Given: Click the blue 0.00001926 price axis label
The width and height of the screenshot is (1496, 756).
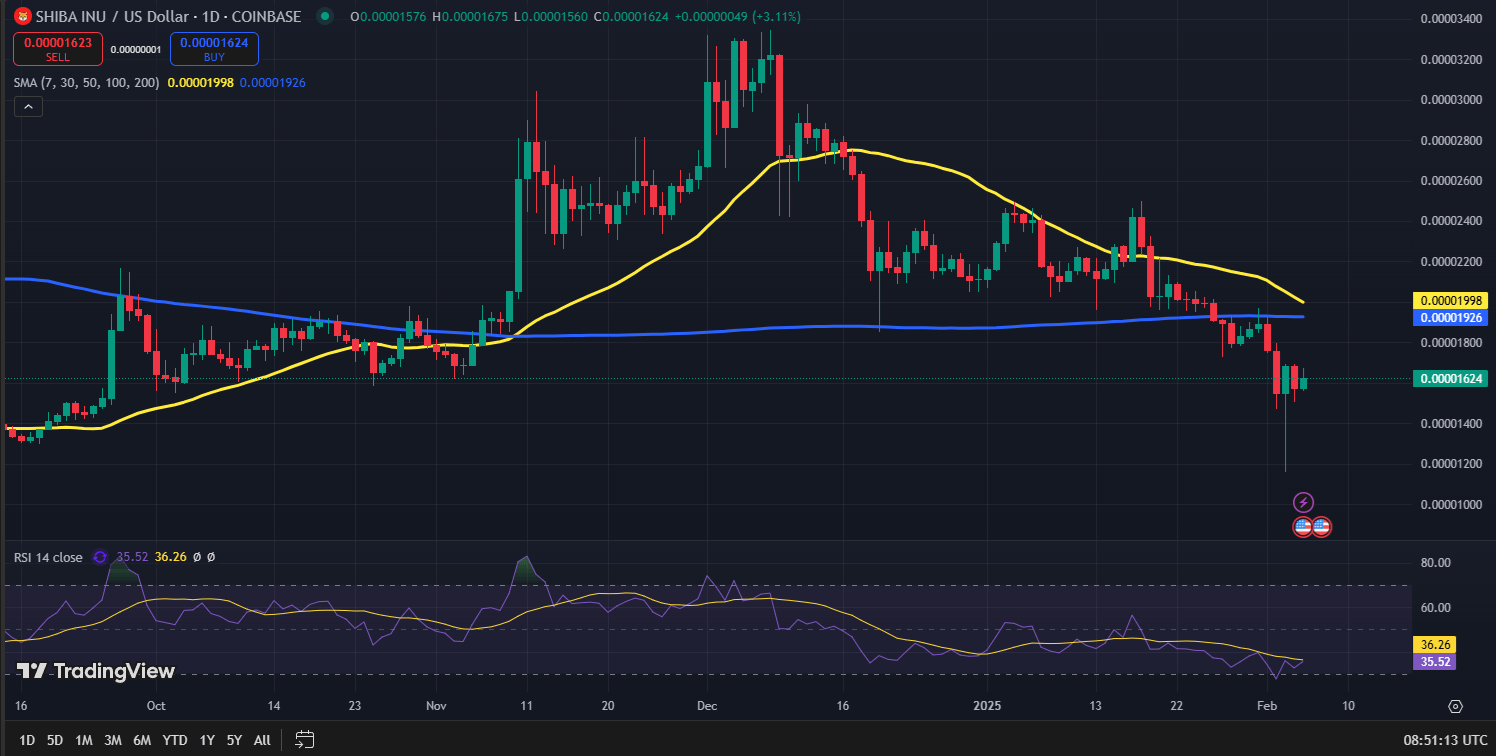Looking at the screenshot, I should click(1450, 318).
